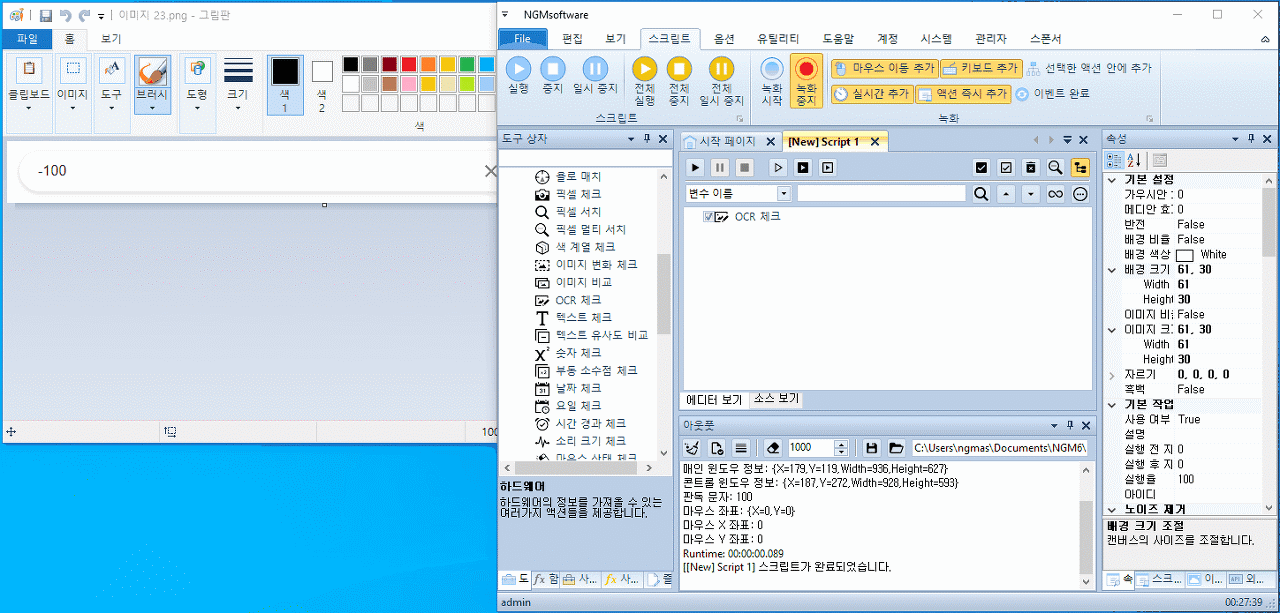Click the infinity loop icon

1055,194
